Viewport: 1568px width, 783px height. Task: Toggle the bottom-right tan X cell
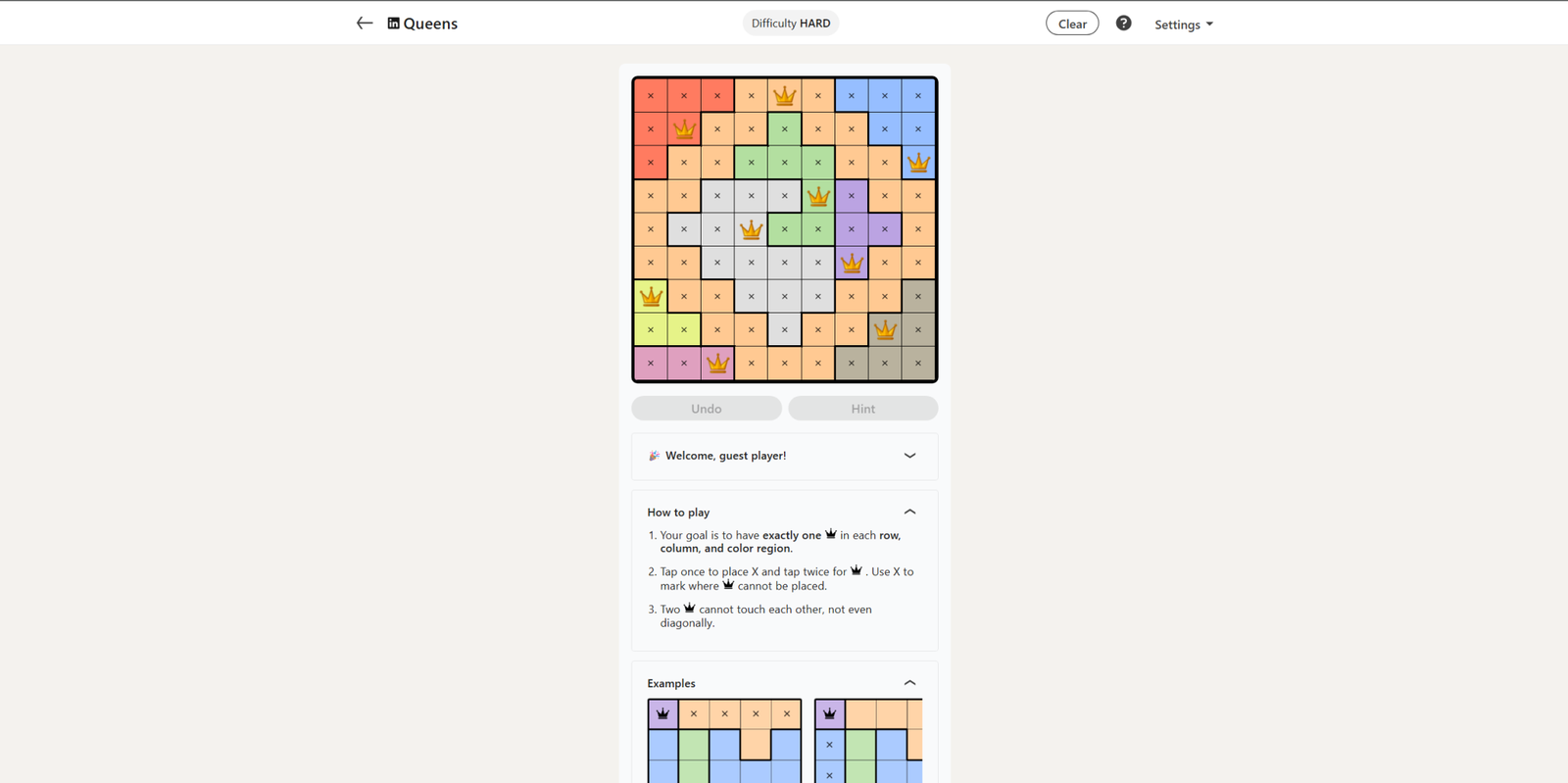point(918,364)
